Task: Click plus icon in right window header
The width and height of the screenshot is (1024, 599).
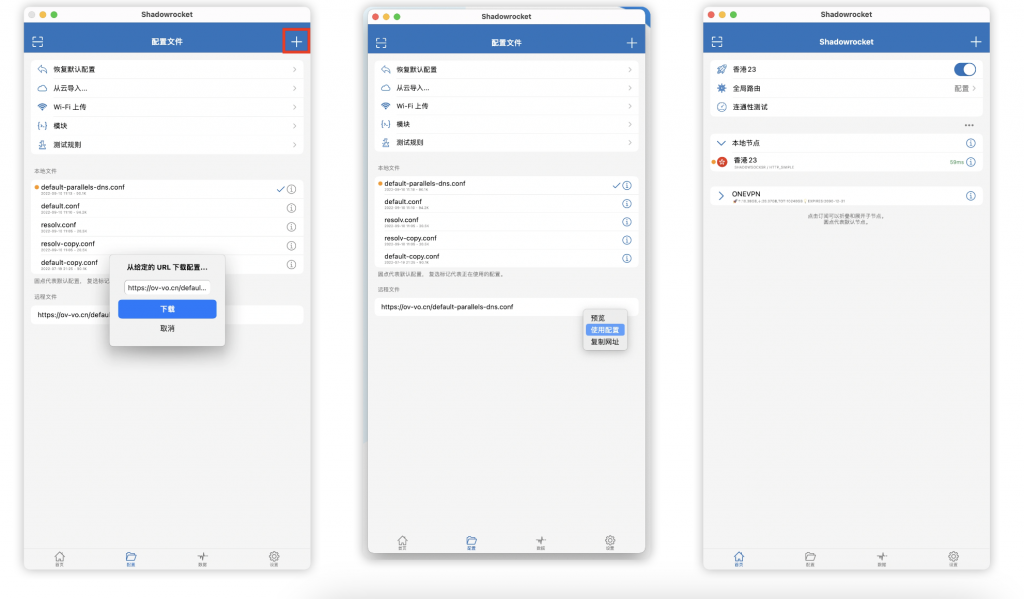Action: coord(976,42)
